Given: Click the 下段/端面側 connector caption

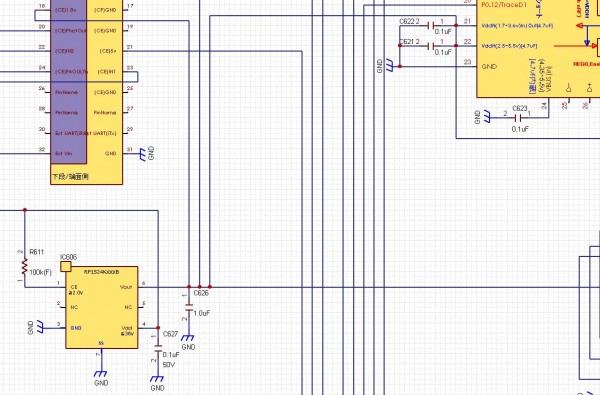Looking at the screenshot, I should pos(70,177).
